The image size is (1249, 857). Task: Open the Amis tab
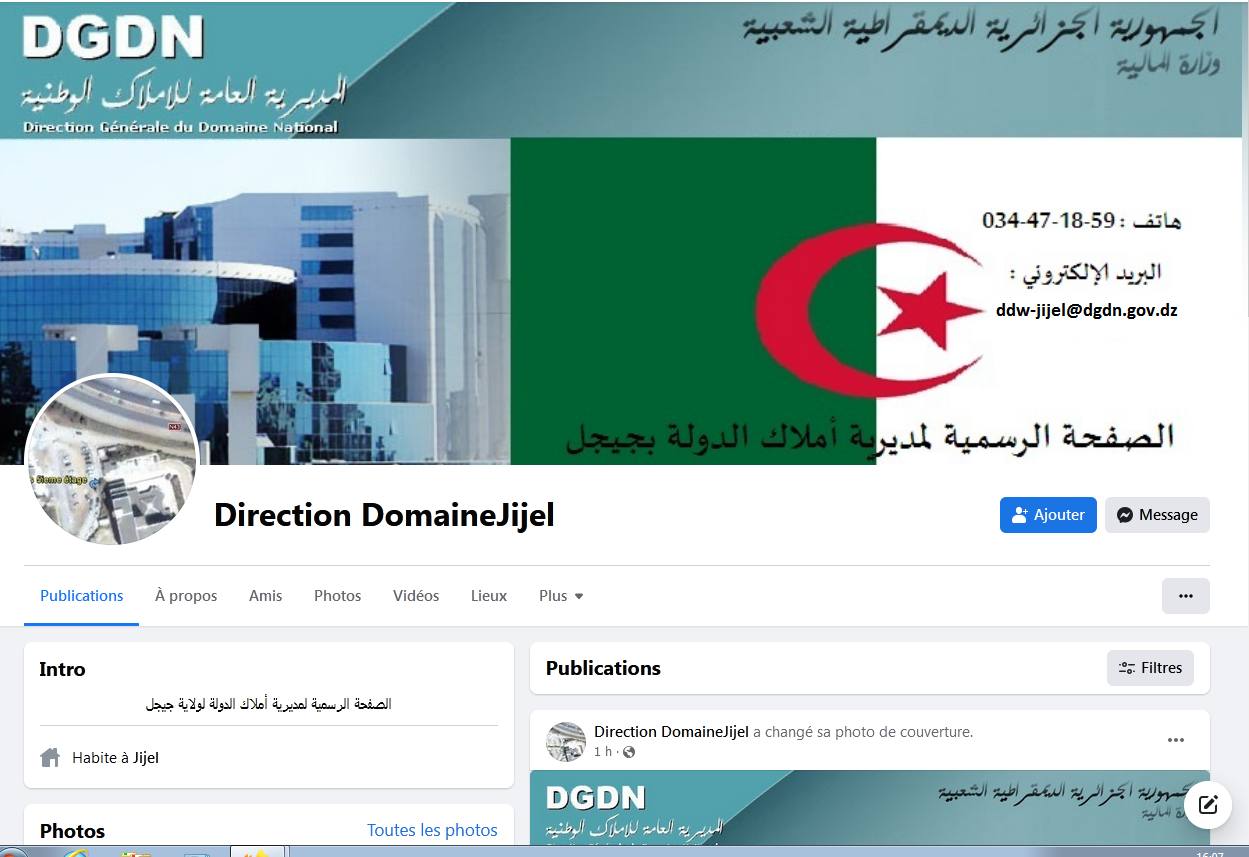[266, 596]
